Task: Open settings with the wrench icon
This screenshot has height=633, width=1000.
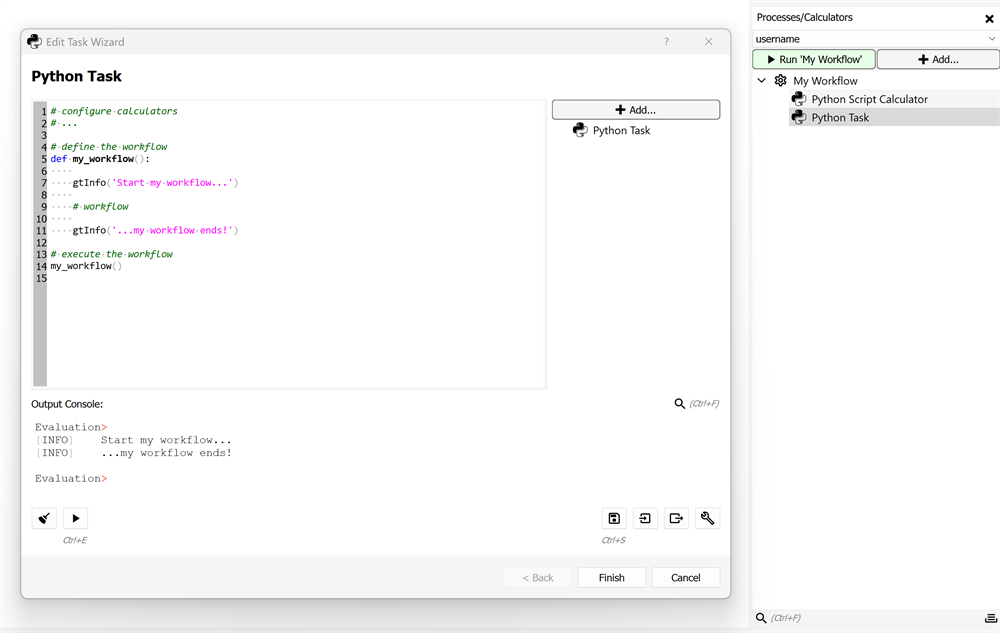Action: click(707, 518)
